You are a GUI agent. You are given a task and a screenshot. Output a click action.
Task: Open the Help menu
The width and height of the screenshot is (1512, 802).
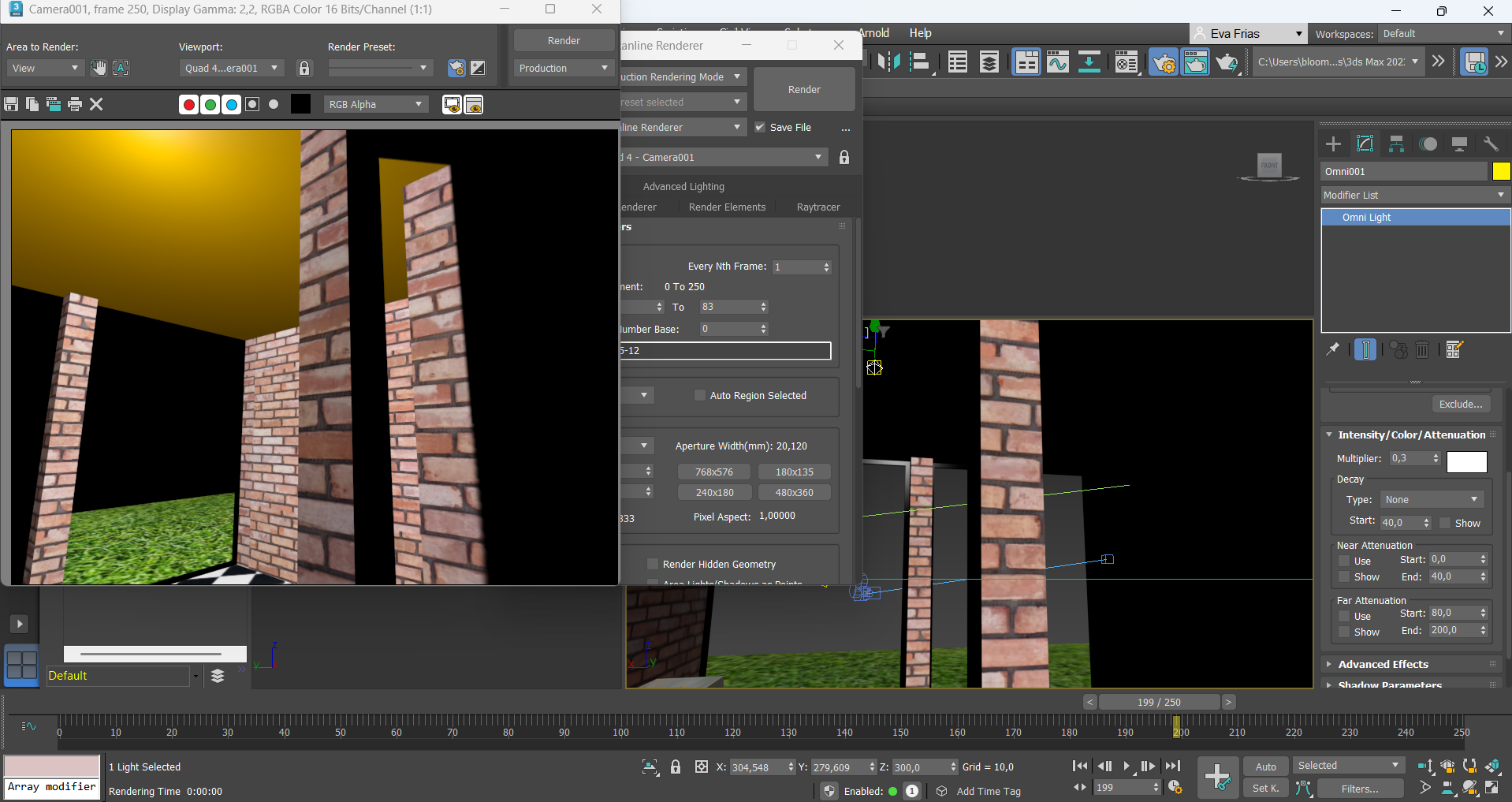pyautogui.click(x=920, y=33)
